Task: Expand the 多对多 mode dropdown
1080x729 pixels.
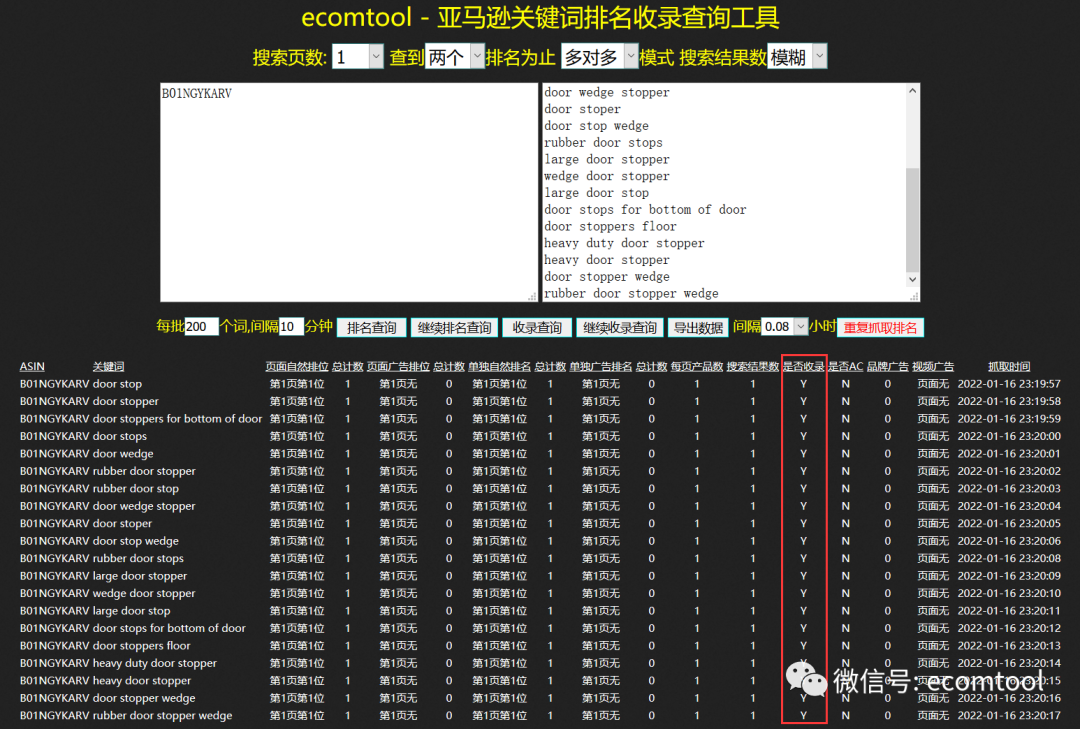Action: 599,57
